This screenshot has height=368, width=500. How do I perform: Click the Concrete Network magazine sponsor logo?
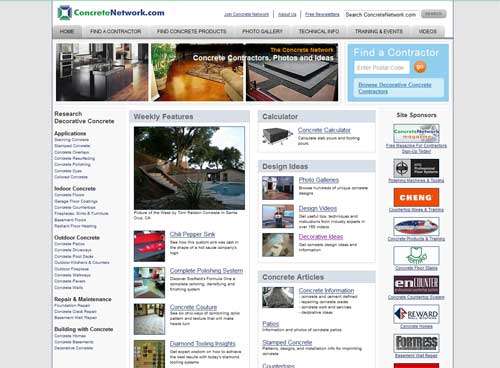tap(416, 133)
